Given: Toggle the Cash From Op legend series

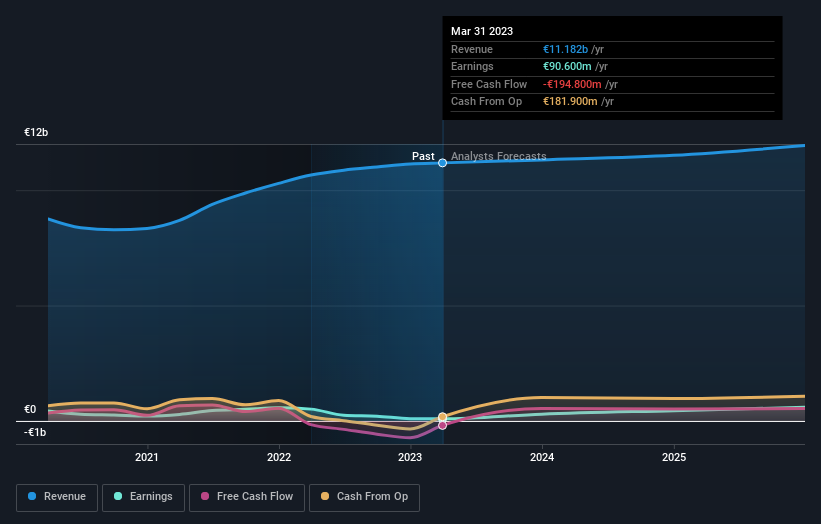Looking at the screenshot, I should (x=364, y=497).
